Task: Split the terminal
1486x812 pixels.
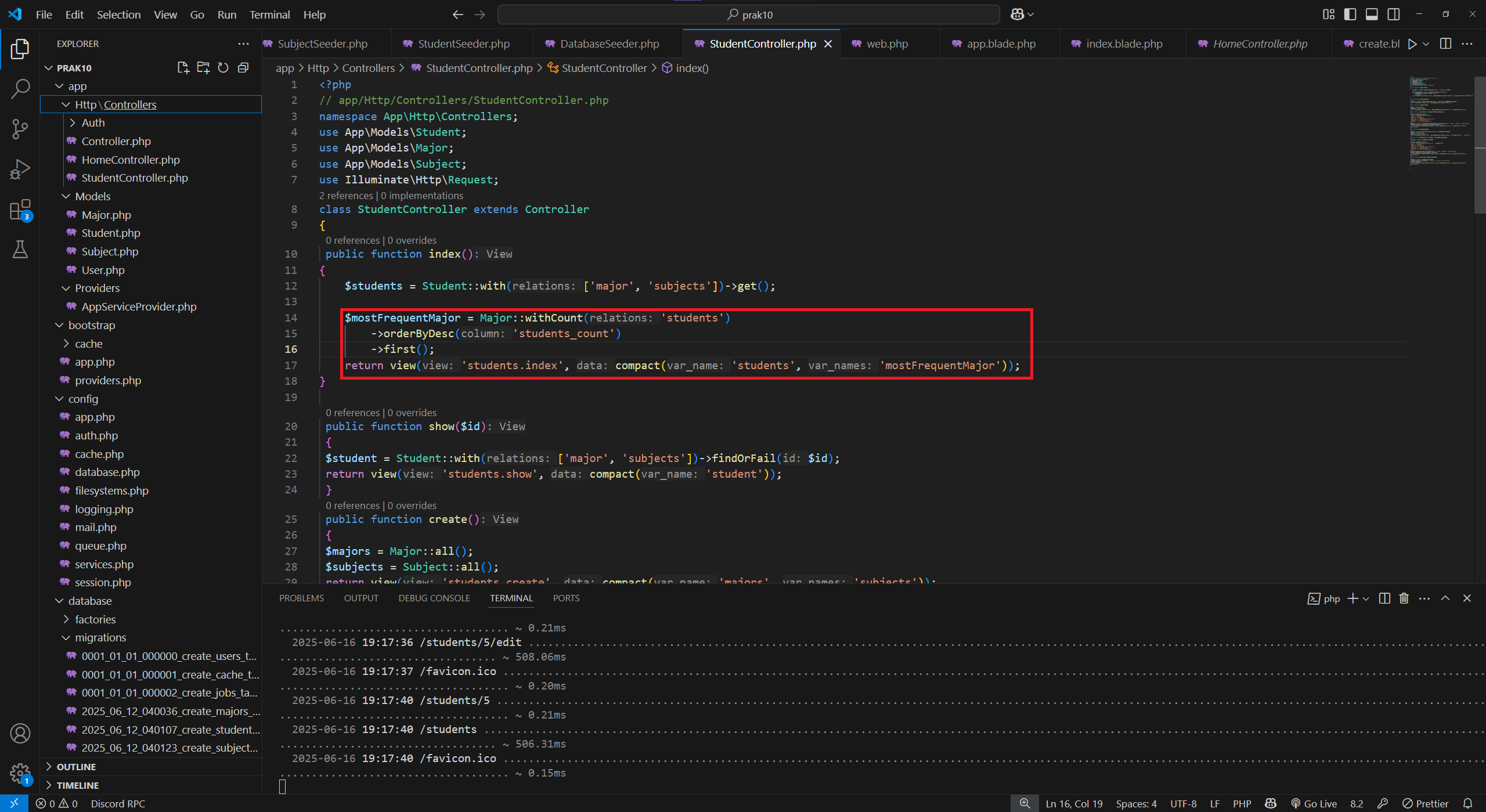Action: tap(1384, 598)
